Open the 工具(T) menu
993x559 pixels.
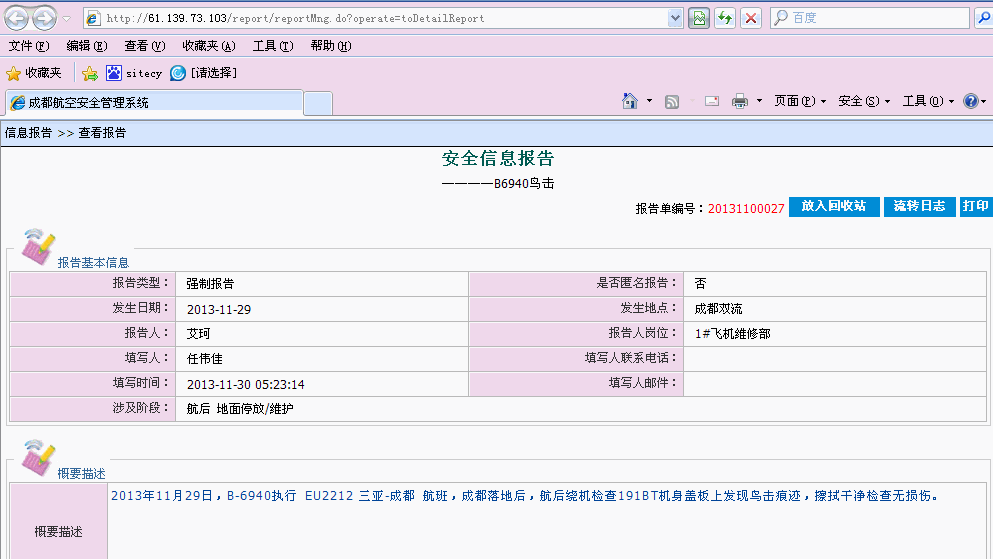tap(273, 46)
